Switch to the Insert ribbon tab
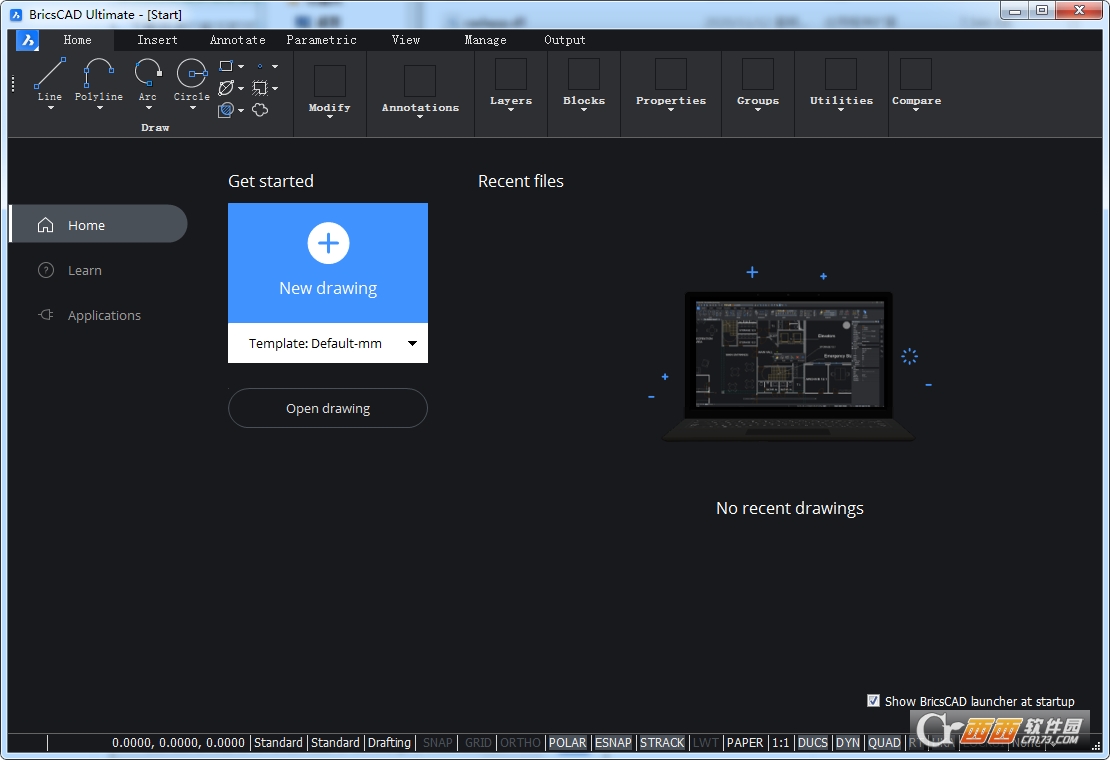 157,40
